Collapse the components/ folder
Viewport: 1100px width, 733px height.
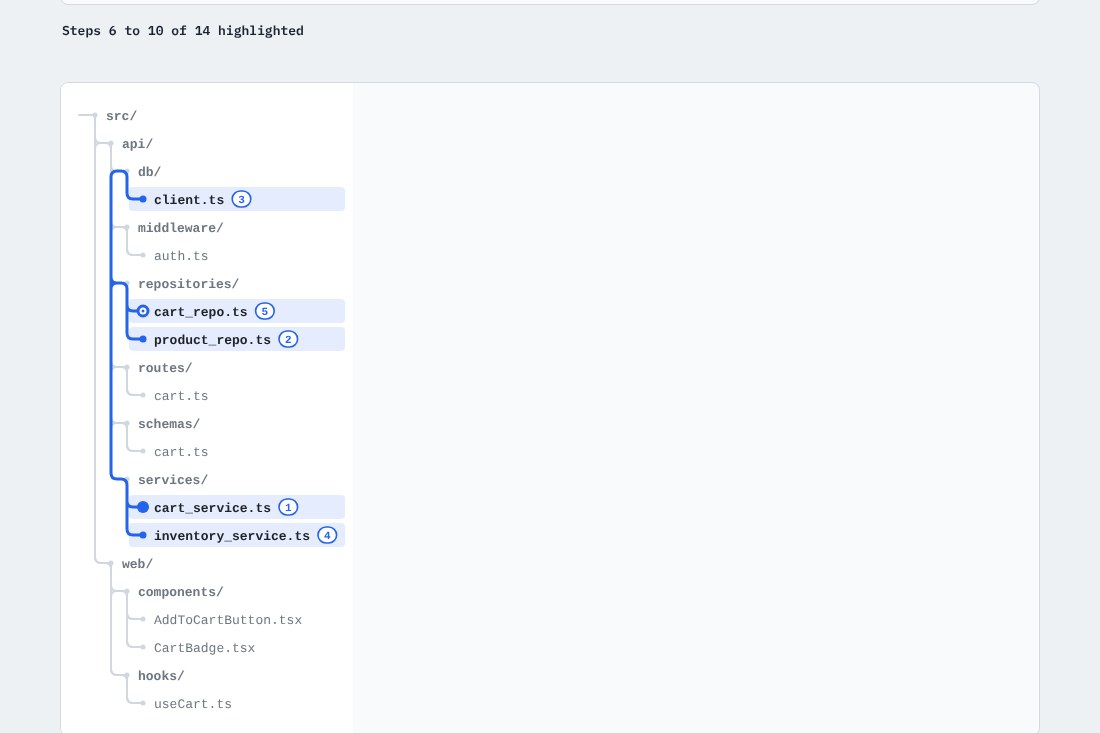(180, 592)
